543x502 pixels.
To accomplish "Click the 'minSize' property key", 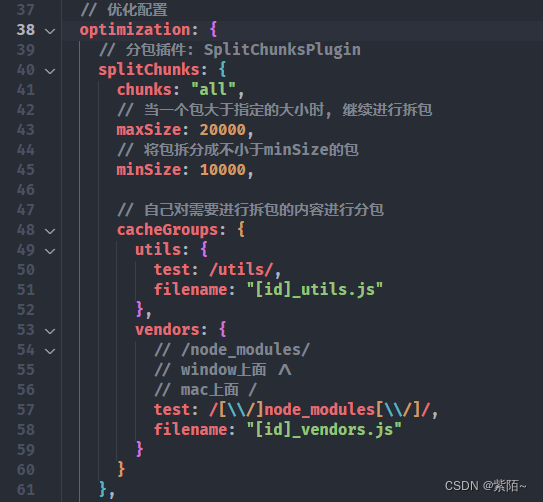I will pos(149,170).
